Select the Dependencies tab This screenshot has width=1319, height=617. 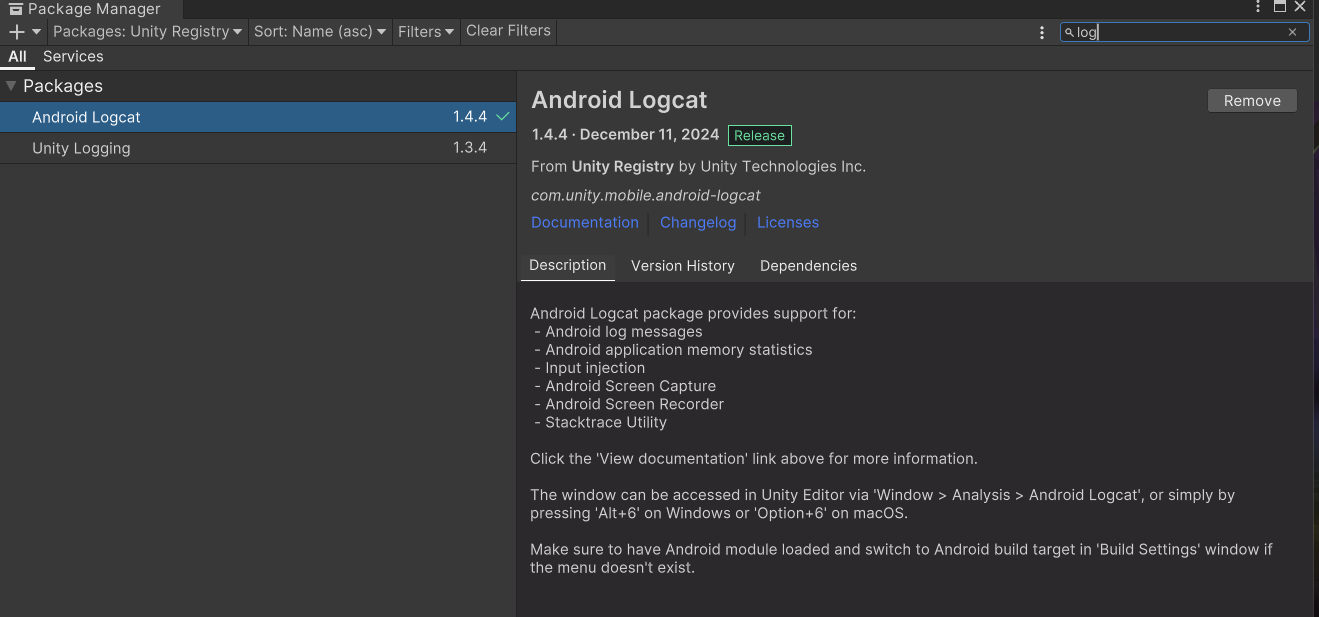tap(808, 266)
